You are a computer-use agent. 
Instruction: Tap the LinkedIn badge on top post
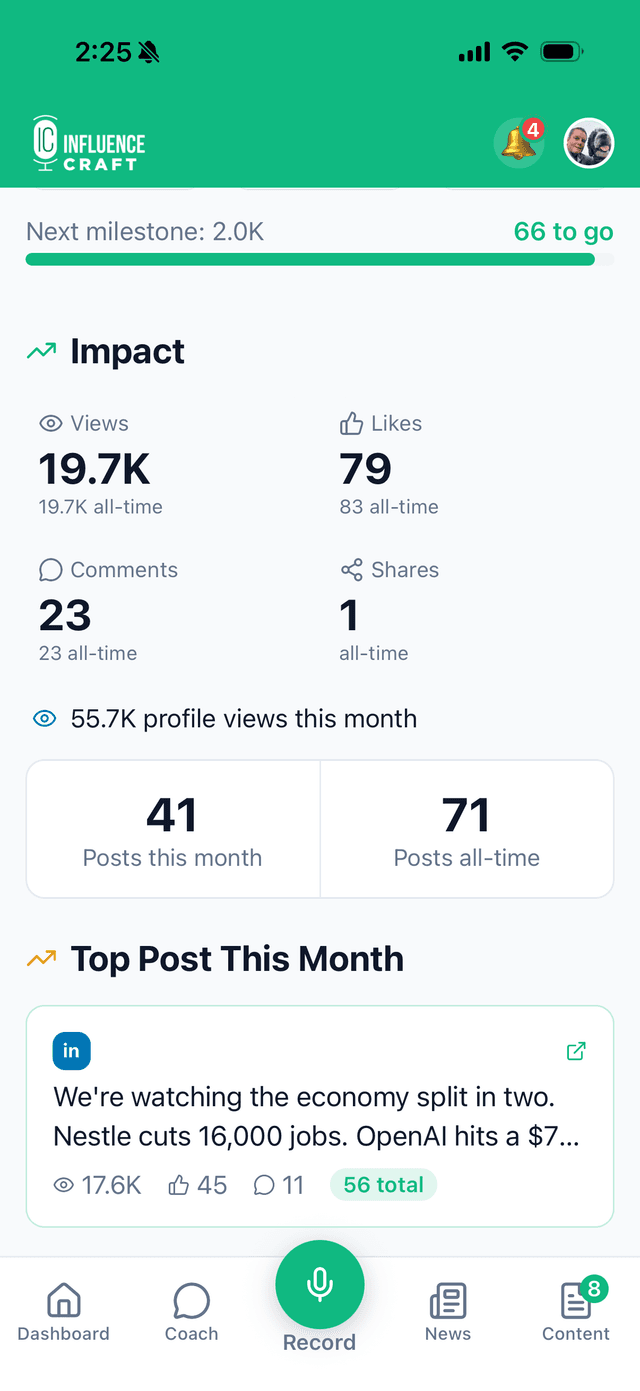pos(72,1051)
